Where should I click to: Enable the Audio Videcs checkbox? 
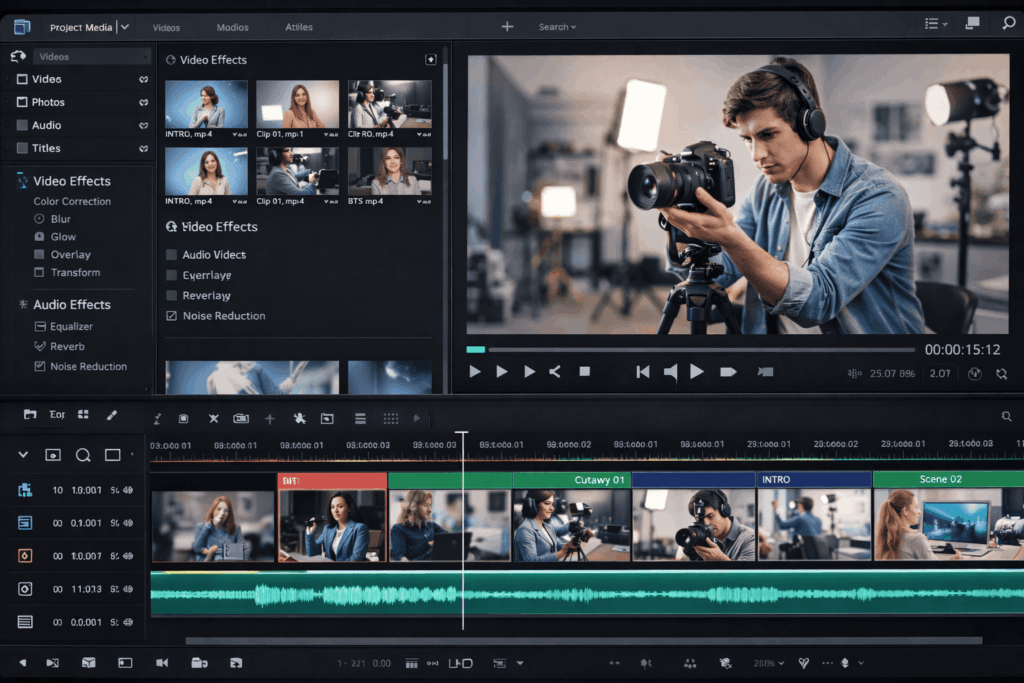[x=172, y=255]
